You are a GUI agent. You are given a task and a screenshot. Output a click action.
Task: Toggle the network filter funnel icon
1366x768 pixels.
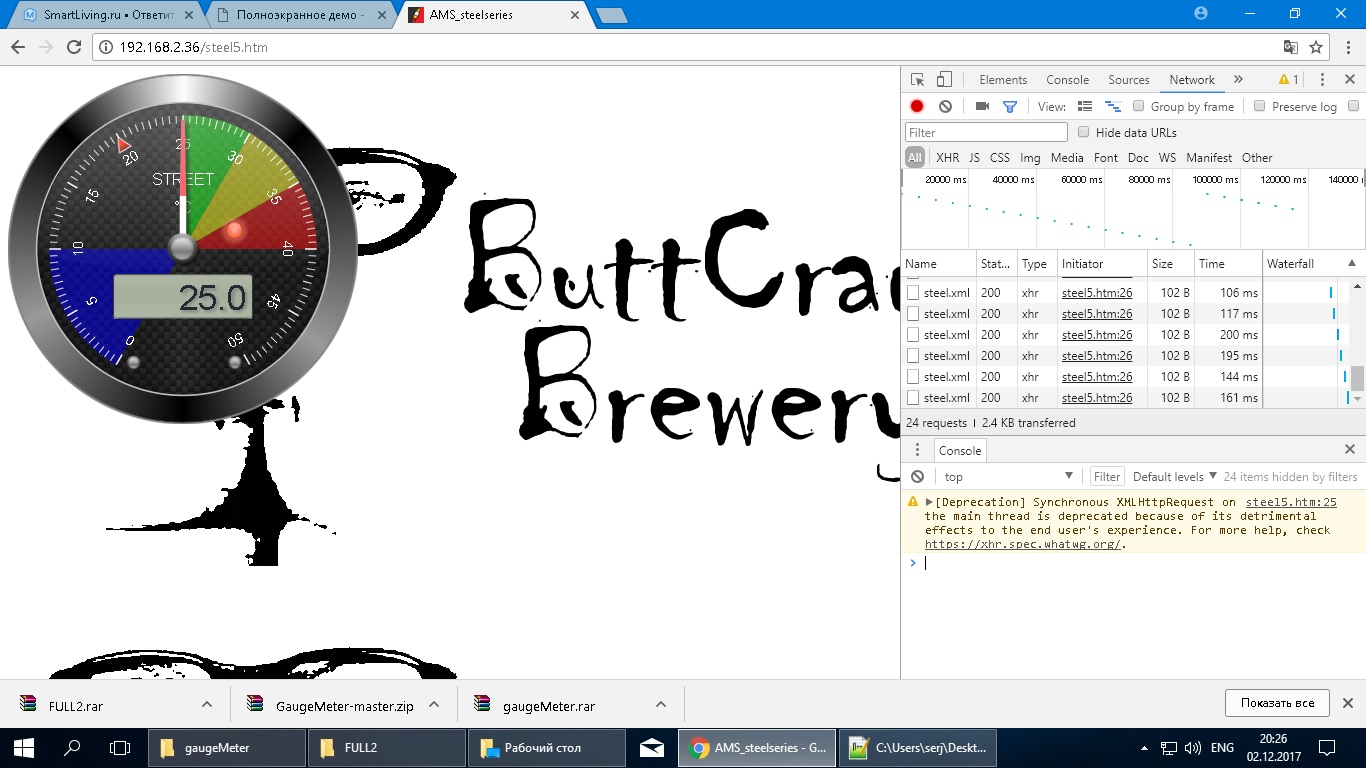tap(1010, 106)
